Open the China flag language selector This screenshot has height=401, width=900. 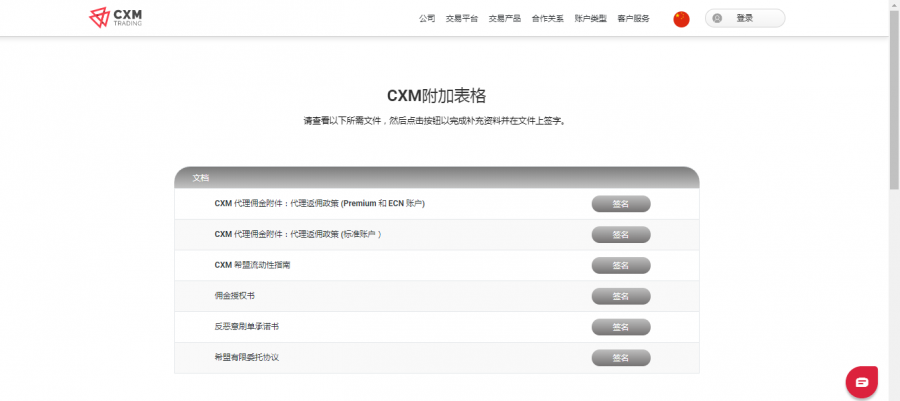[x=681, y=19]
